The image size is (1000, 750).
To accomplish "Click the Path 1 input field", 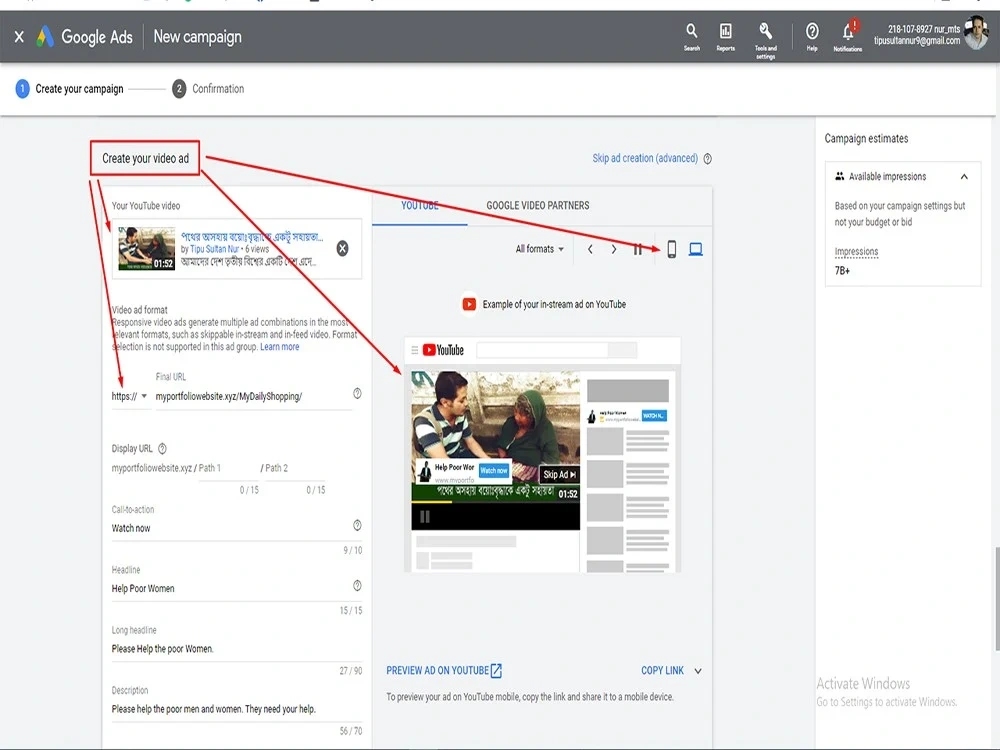I will 228,468.
